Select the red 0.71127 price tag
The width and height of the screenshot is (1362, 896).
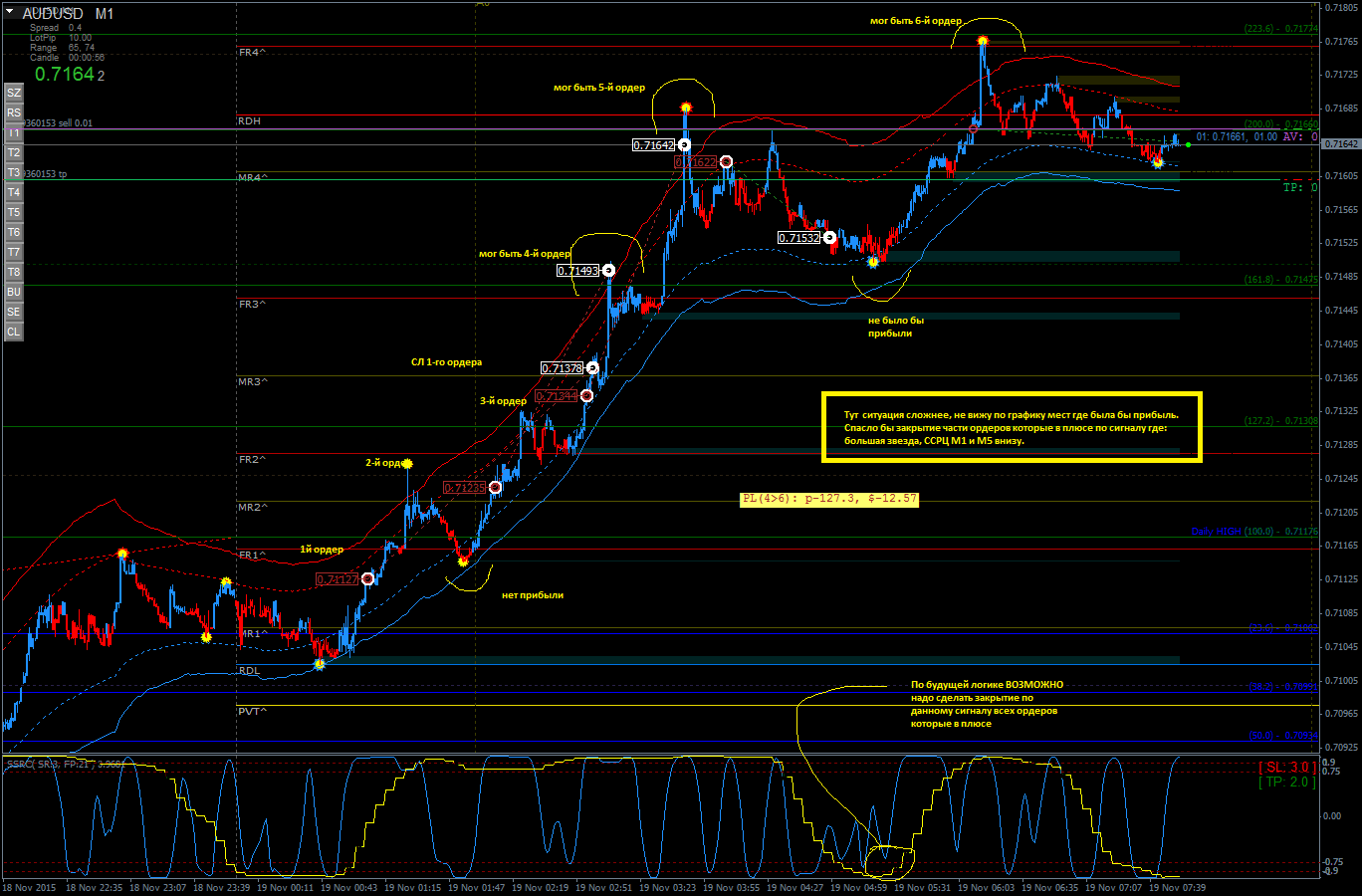click(x=338, y=579)
